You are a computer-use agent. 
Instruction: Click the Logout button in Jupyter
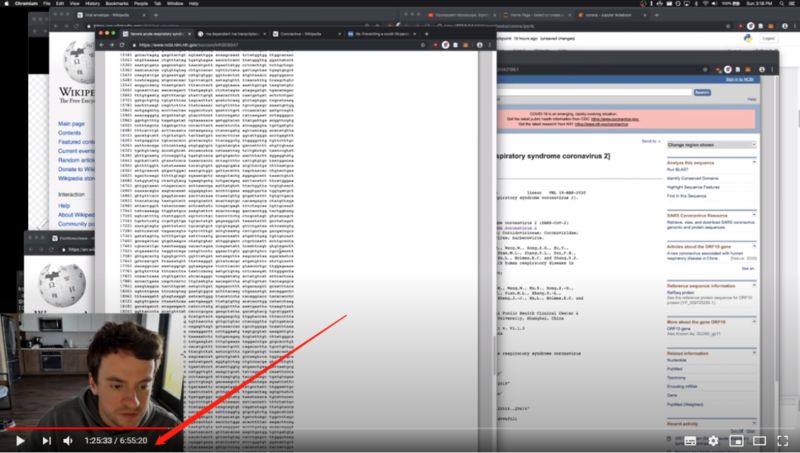tap(768, 38)
